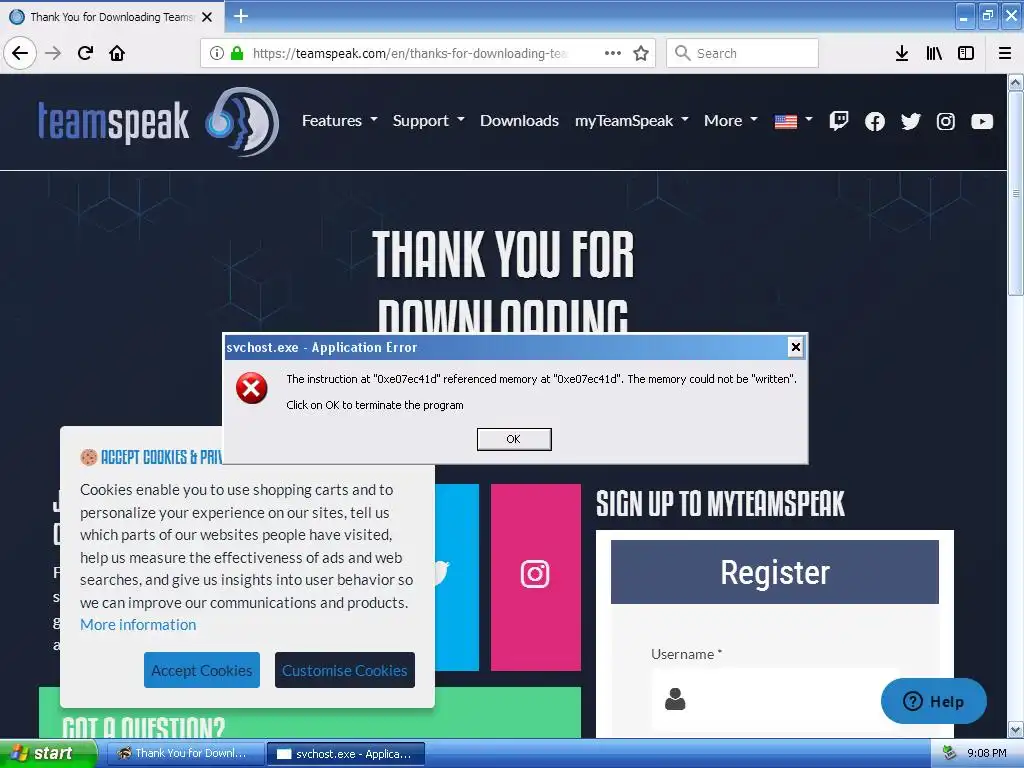Image resolution: width=1024 pixels, height=768 pixels.
Task: Open a new browser tab
Action: click(241, 16)
